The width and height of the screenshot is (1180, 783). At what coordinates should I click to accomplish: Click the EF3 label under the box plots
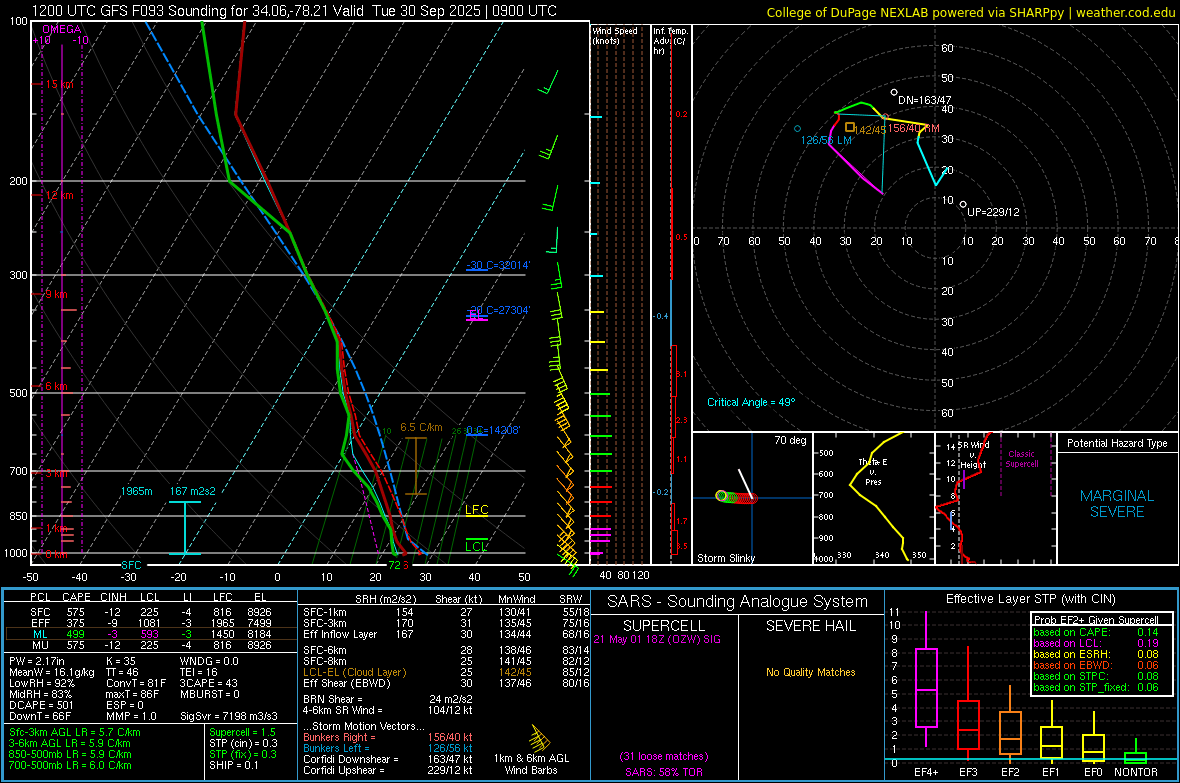[x=968, y=772]
